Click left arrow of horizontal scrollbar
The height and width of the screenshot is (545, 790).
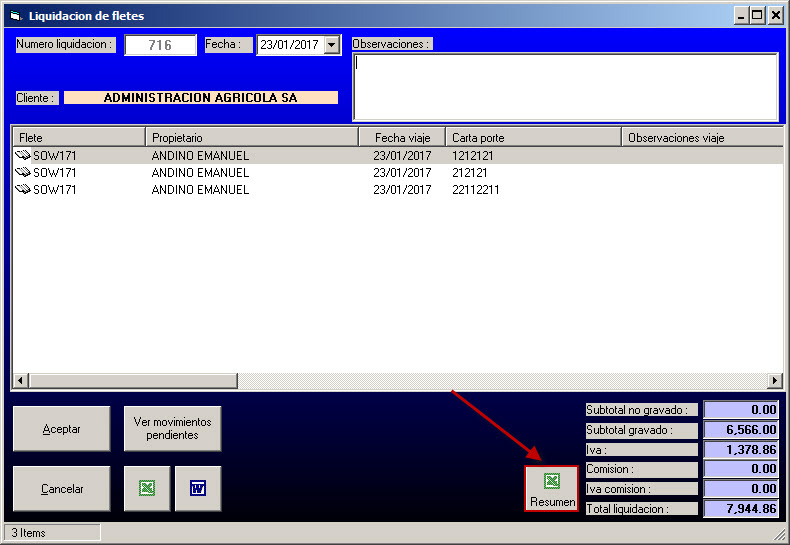tap(19, 381)
